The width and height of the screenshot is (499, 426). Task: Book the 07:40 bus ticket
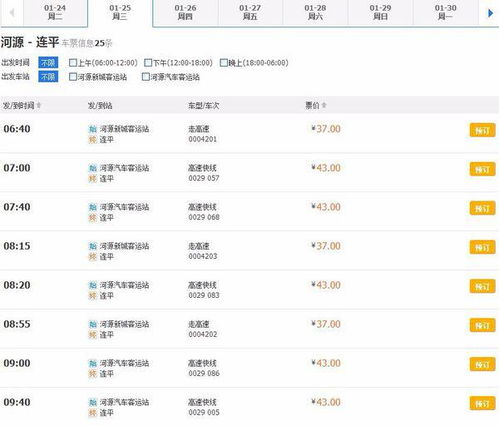tap(482, 208)
